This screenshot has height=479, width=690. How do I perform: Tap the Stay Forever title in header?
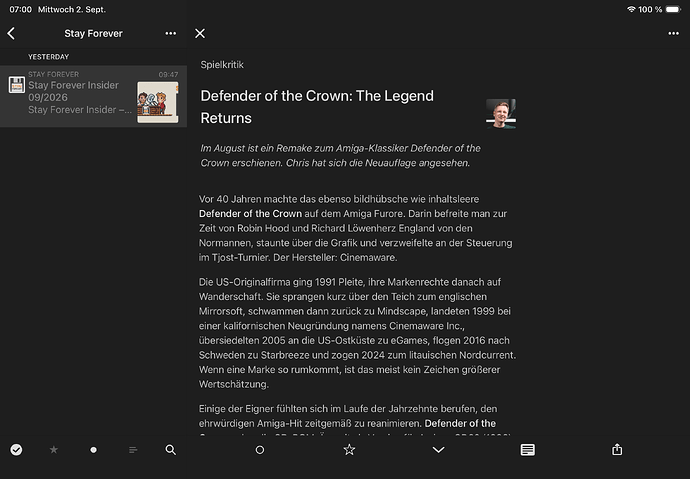93,33
